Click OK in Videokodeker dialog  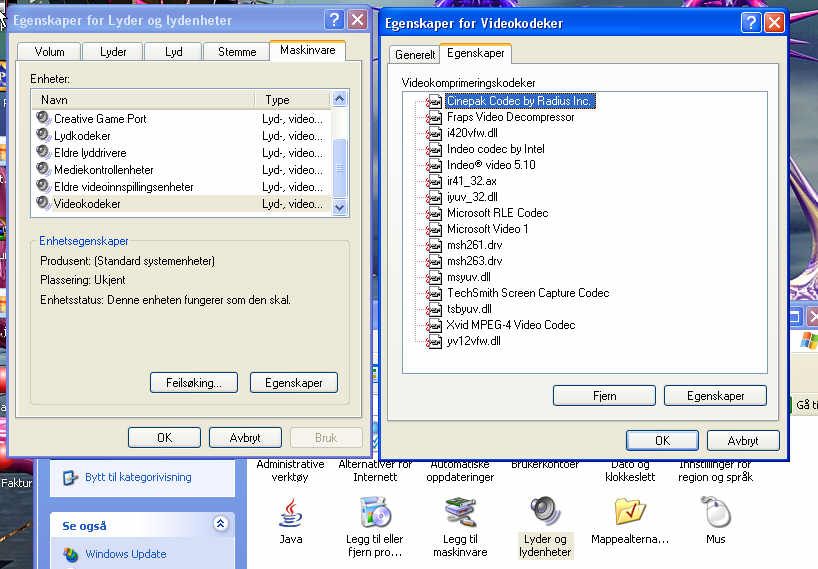[662, 441]
